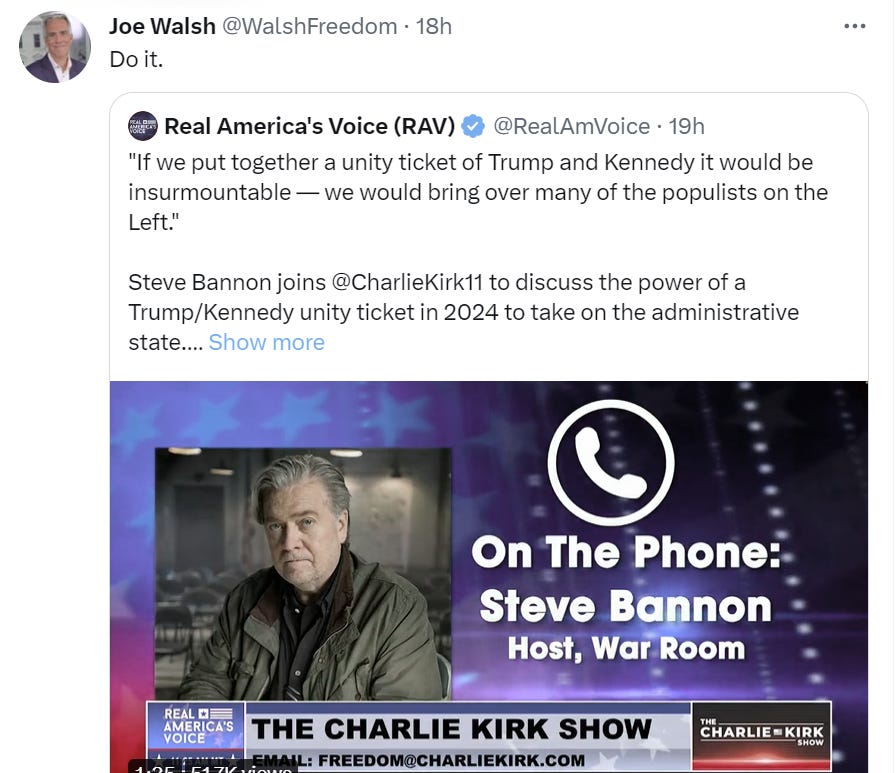895x773 pixels.
Task: Click The Charlie Kirk Show logo badge
Action: coord(761,735)
